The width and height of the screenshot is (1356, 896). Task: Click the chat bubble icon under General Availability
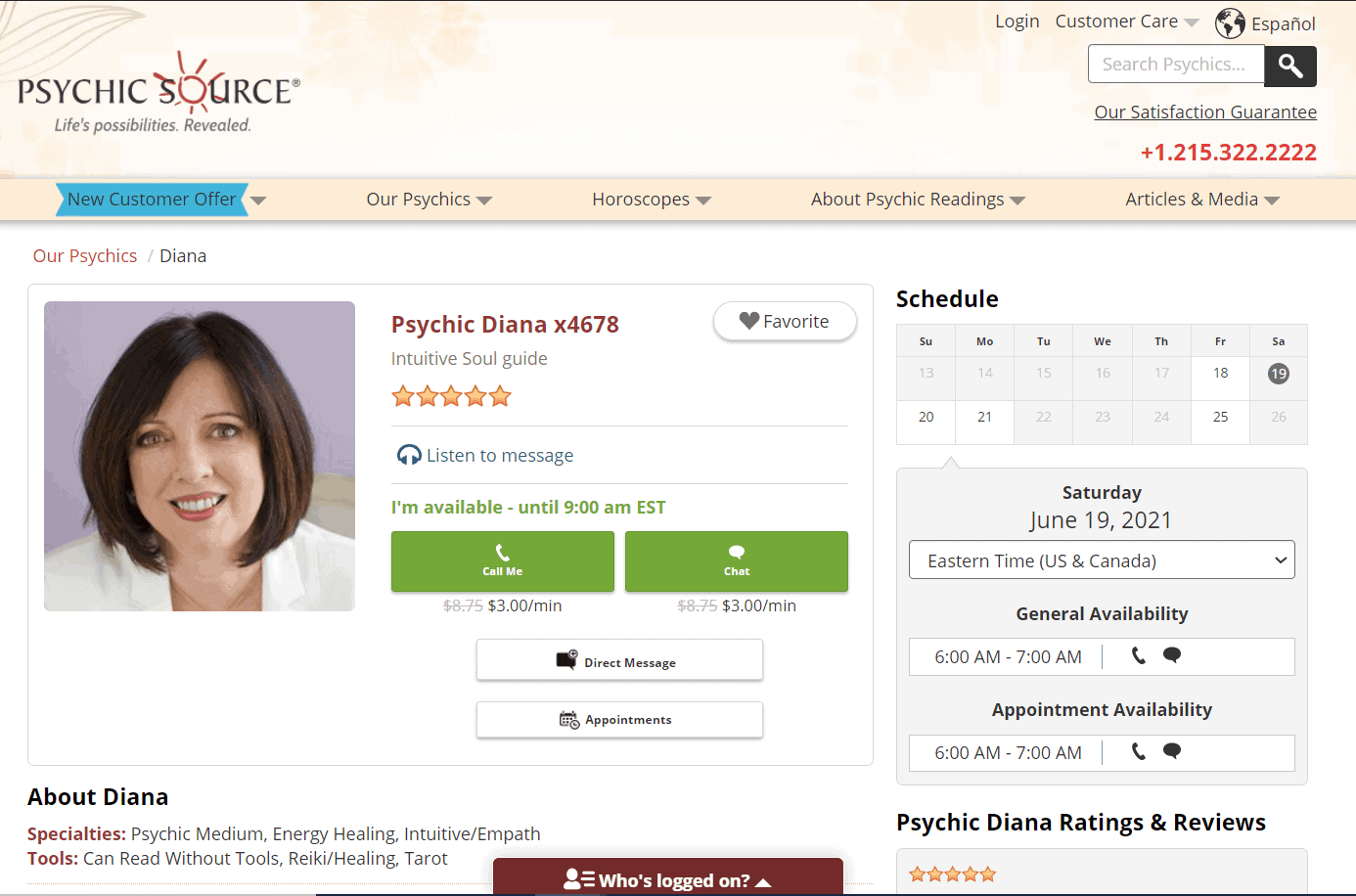(x=1172, y=655)
